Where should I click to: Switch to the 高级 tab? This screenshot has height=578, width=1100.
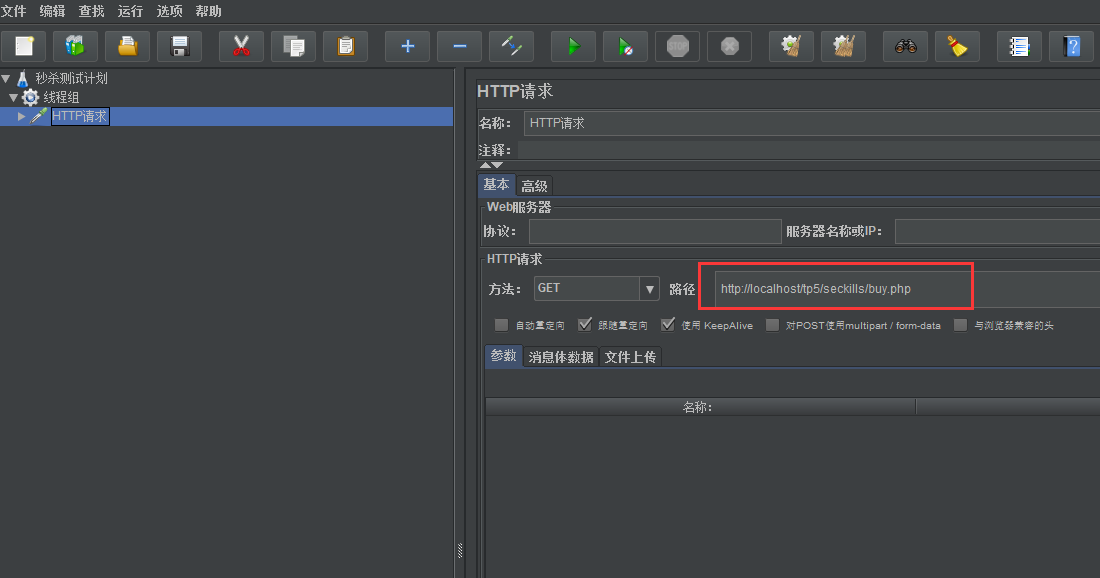click(x=534, y=186)
